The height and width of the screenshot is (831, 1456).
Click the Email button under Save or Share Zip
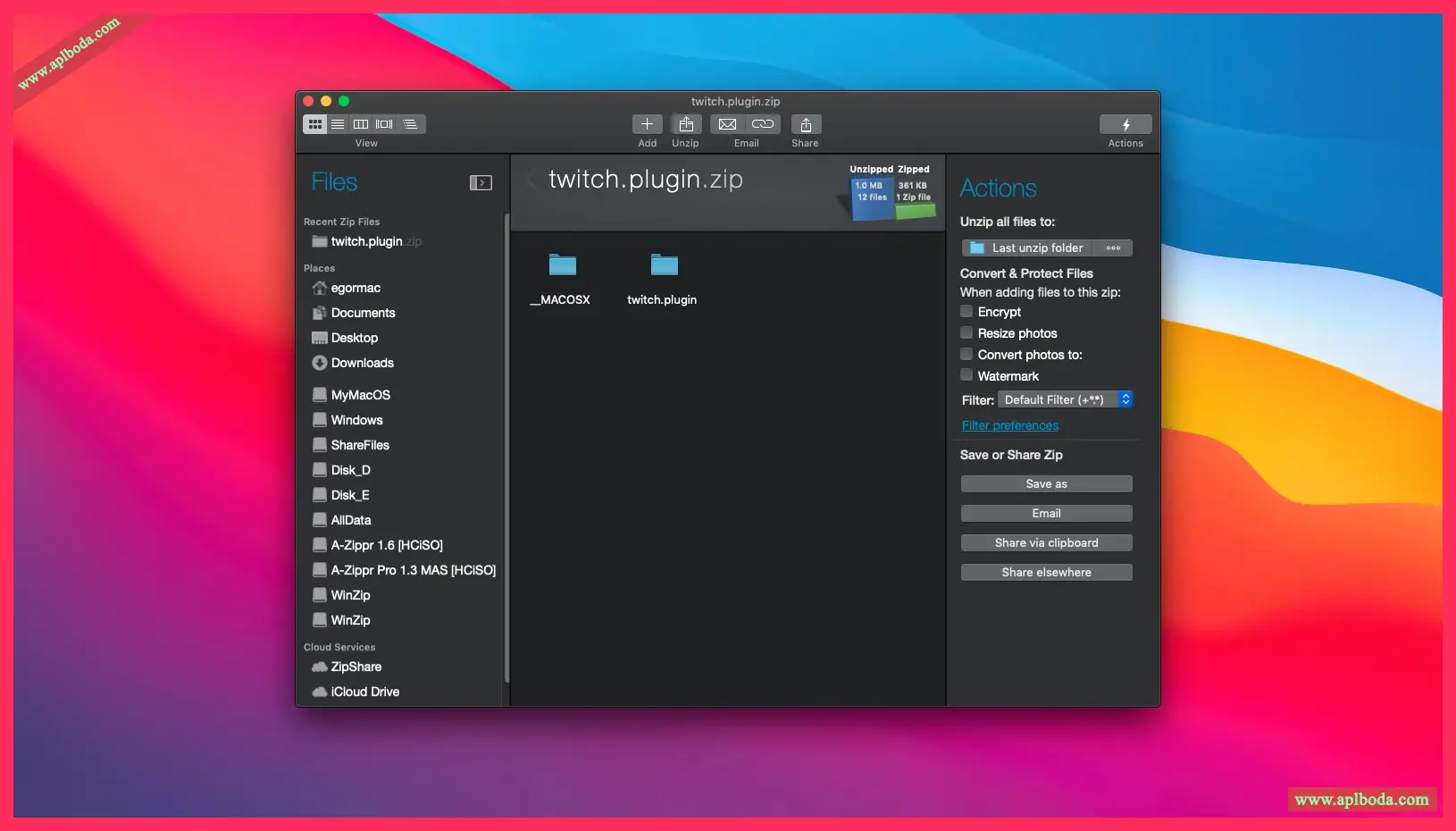tap(1047, 514)
